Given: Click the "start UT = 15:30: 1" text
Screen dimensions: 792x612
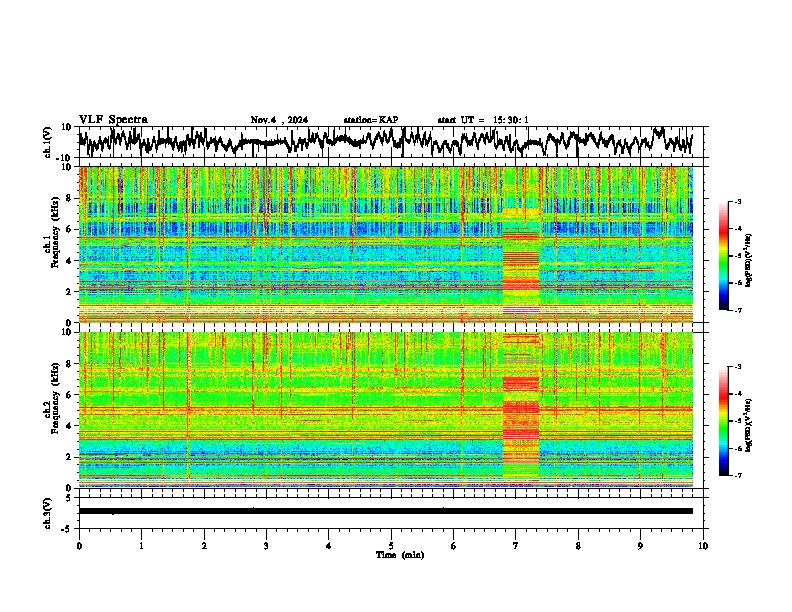Looking at the screenshot, I should click(483, 120).
